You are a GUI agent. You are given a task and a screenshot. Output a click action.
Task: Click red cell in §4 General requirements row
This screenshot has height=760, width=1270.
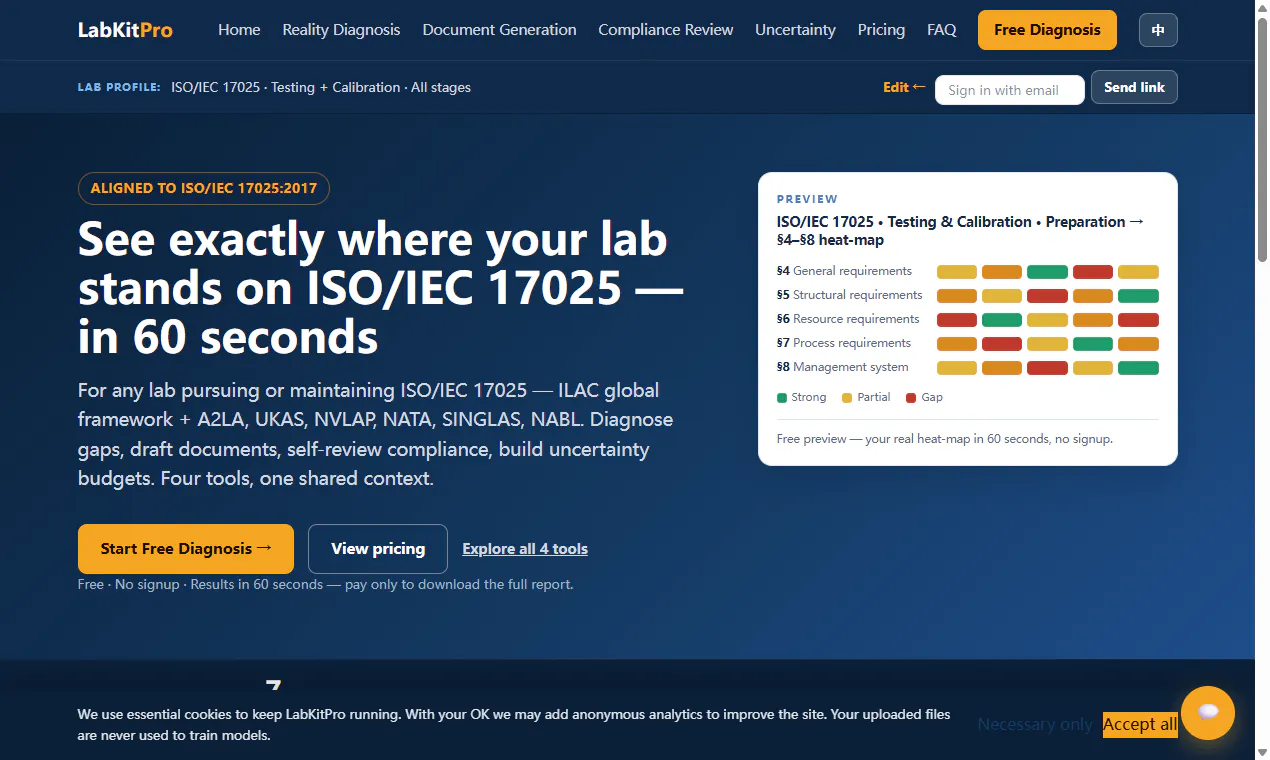[1093, 272]
